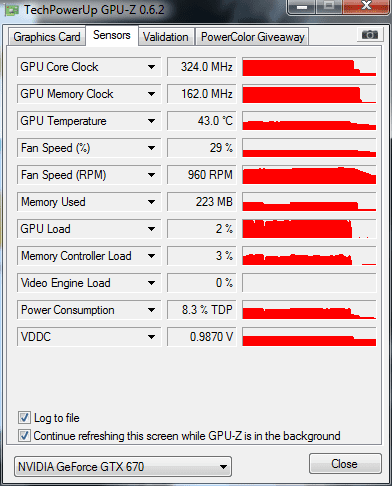
Task: Click the GPU Load history graph
Action: pyautogui.click(x=309, y=229)
